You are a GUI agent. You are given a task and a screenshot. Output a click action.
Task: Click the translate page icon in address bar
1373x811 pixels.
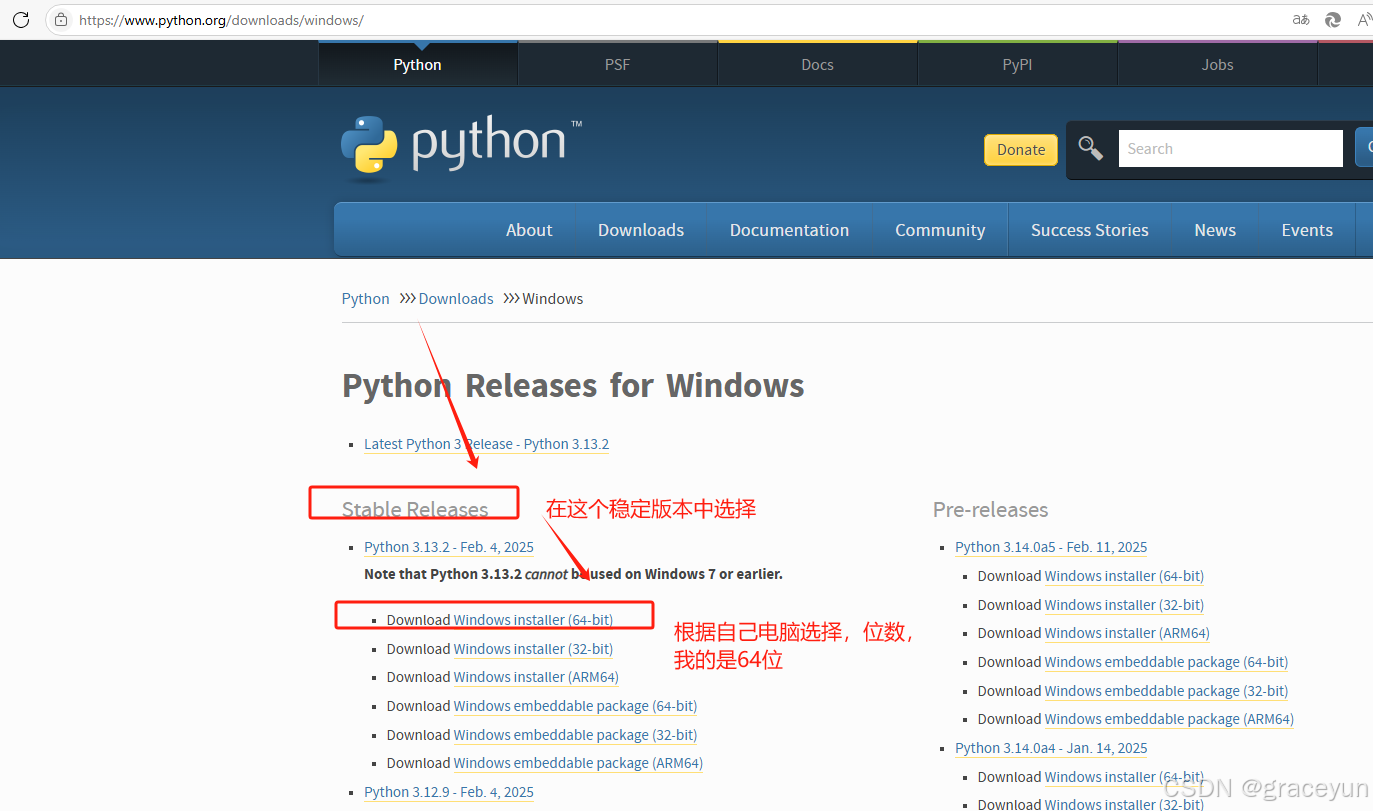(x=1300, y=19)
